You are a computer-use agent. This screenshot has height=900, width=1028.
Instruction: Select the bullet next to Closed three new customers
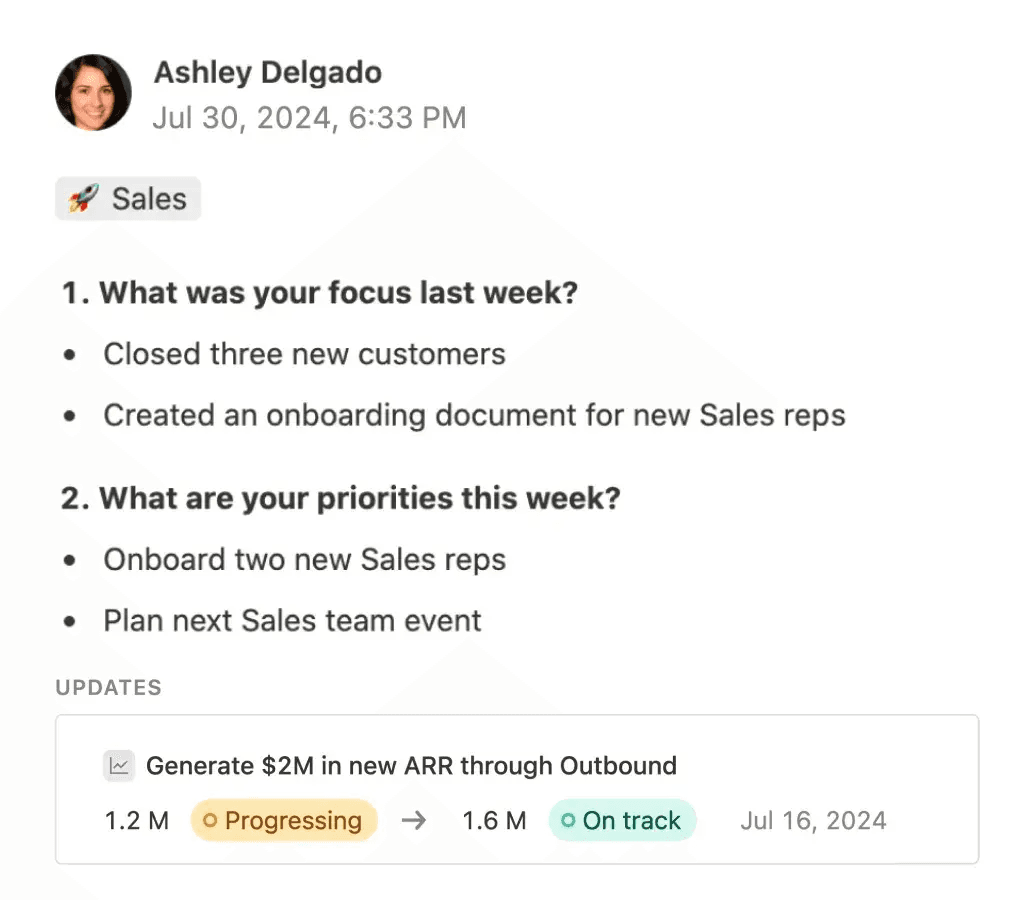(x=70, y=354)
